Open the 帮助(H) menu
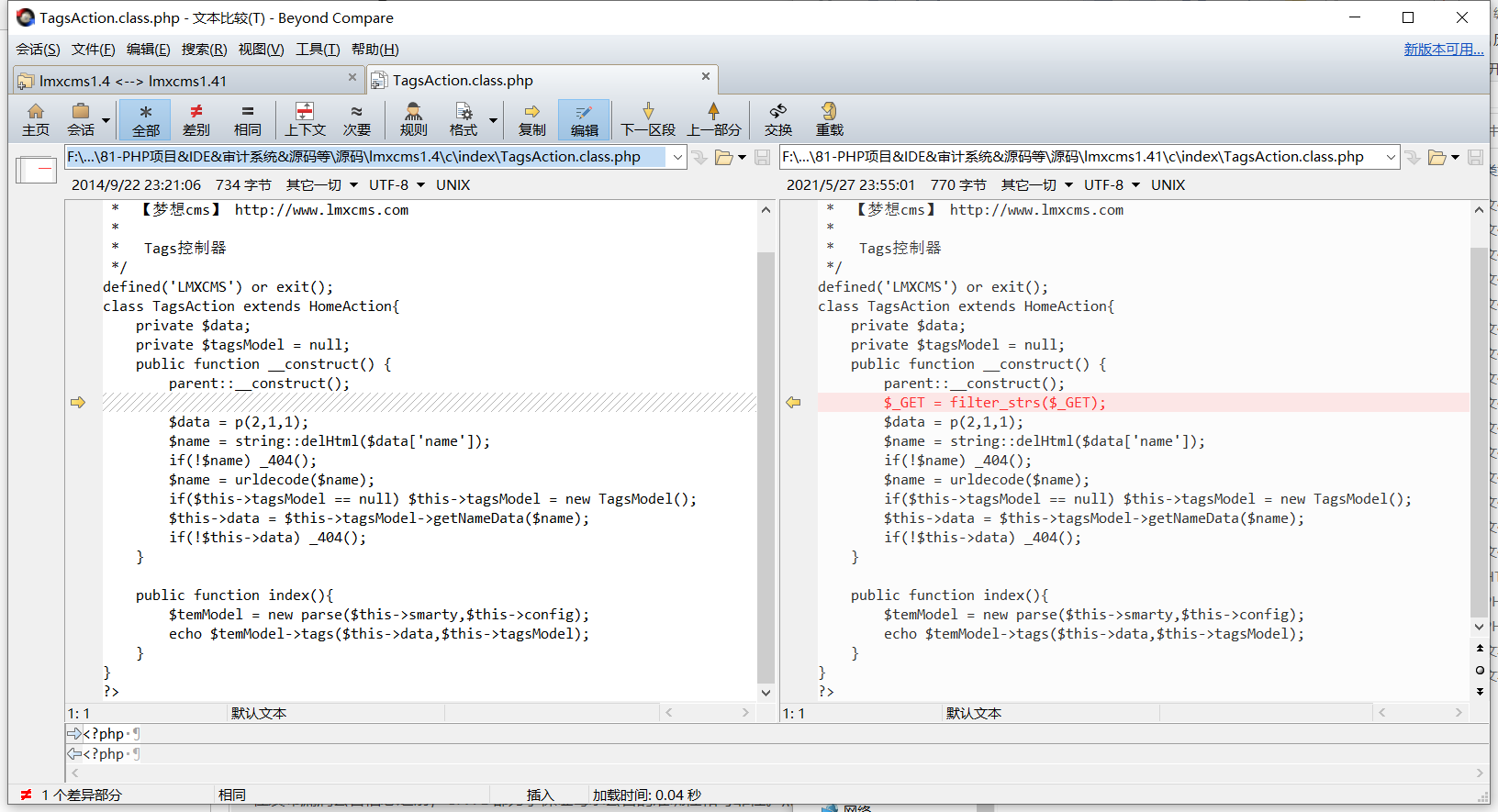 [374, 50]
